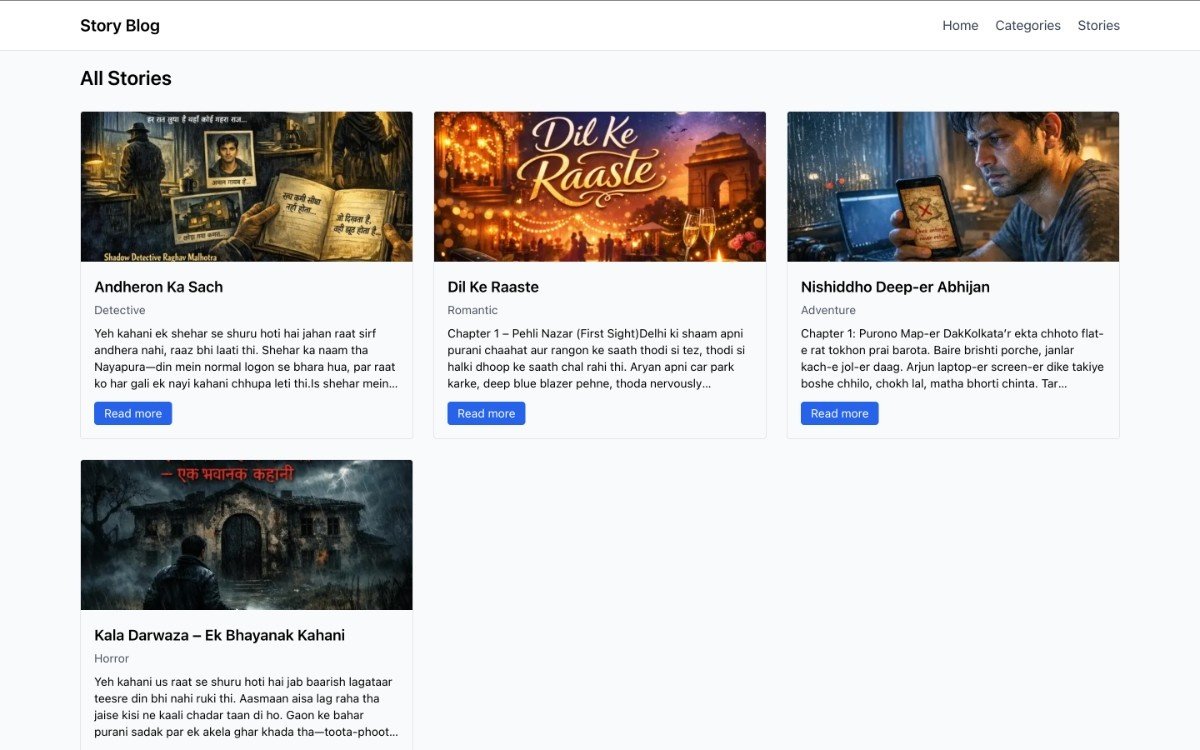Viewport: 1200px width, 750px height.
Task: Open Kala Darwaza – Ek Bhayanak Kahani title
Action: [x=219, y=635]
